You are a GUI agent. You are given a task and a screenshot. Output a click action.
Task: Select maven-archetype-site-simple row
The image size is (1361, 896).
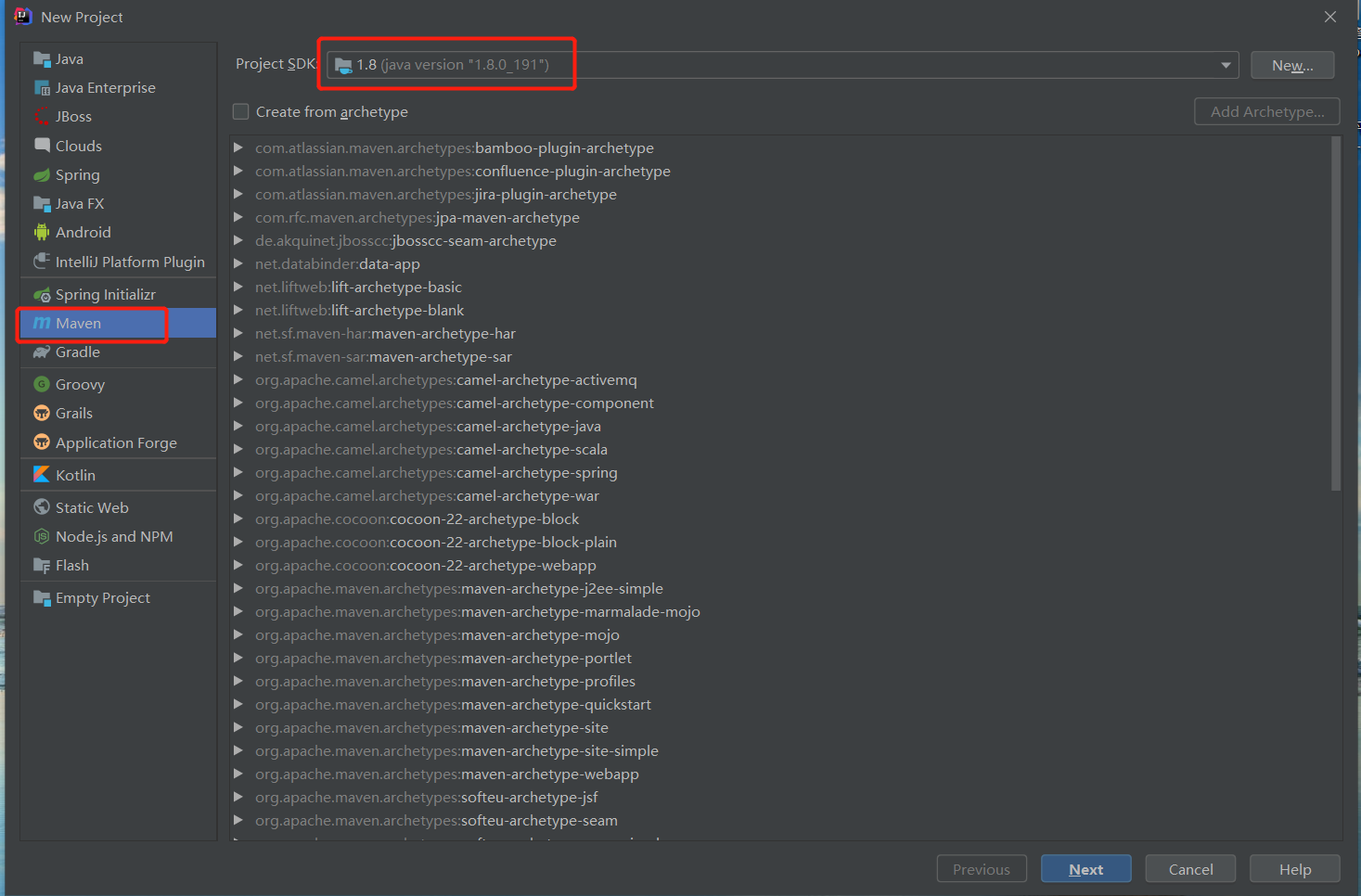780,750
